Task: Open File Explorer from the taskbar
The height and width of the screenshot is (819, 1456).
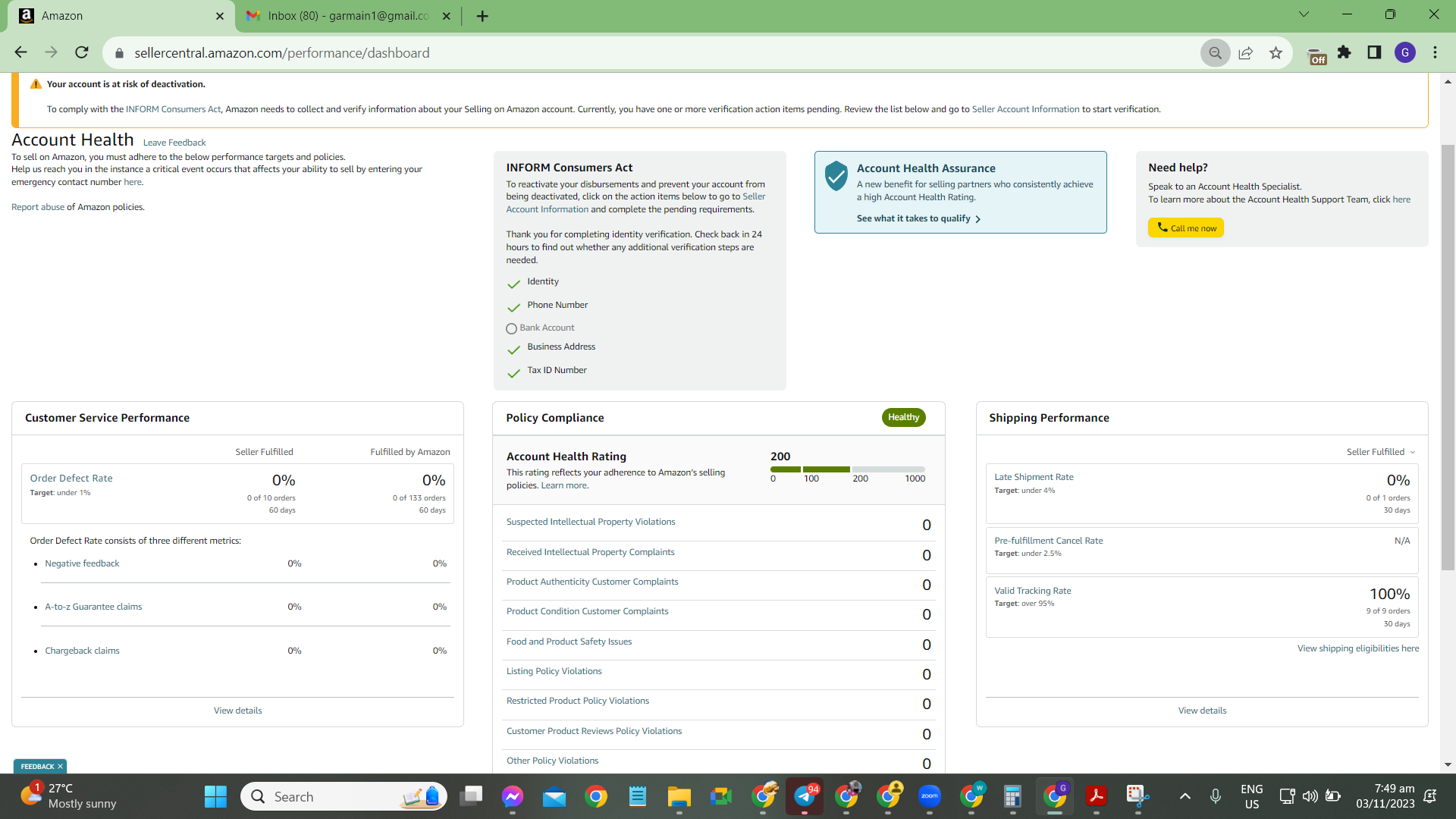Action: [679, 796]
